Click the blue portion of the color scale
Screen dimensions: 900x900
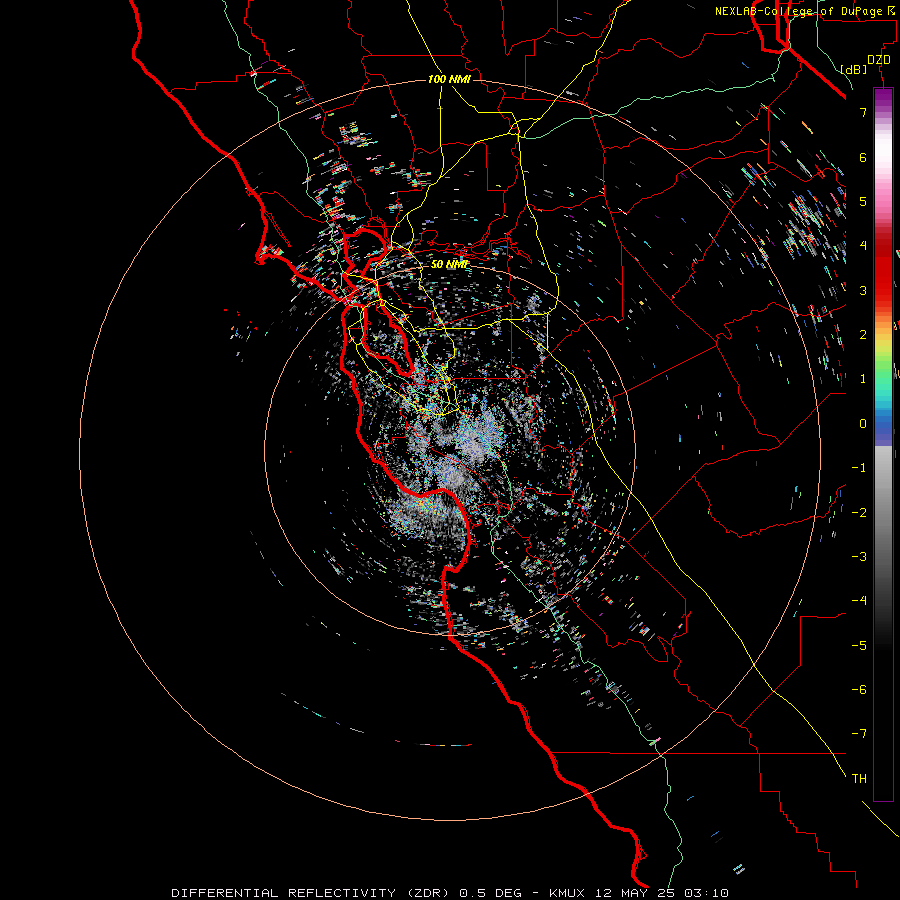click(x=883, y=425)
